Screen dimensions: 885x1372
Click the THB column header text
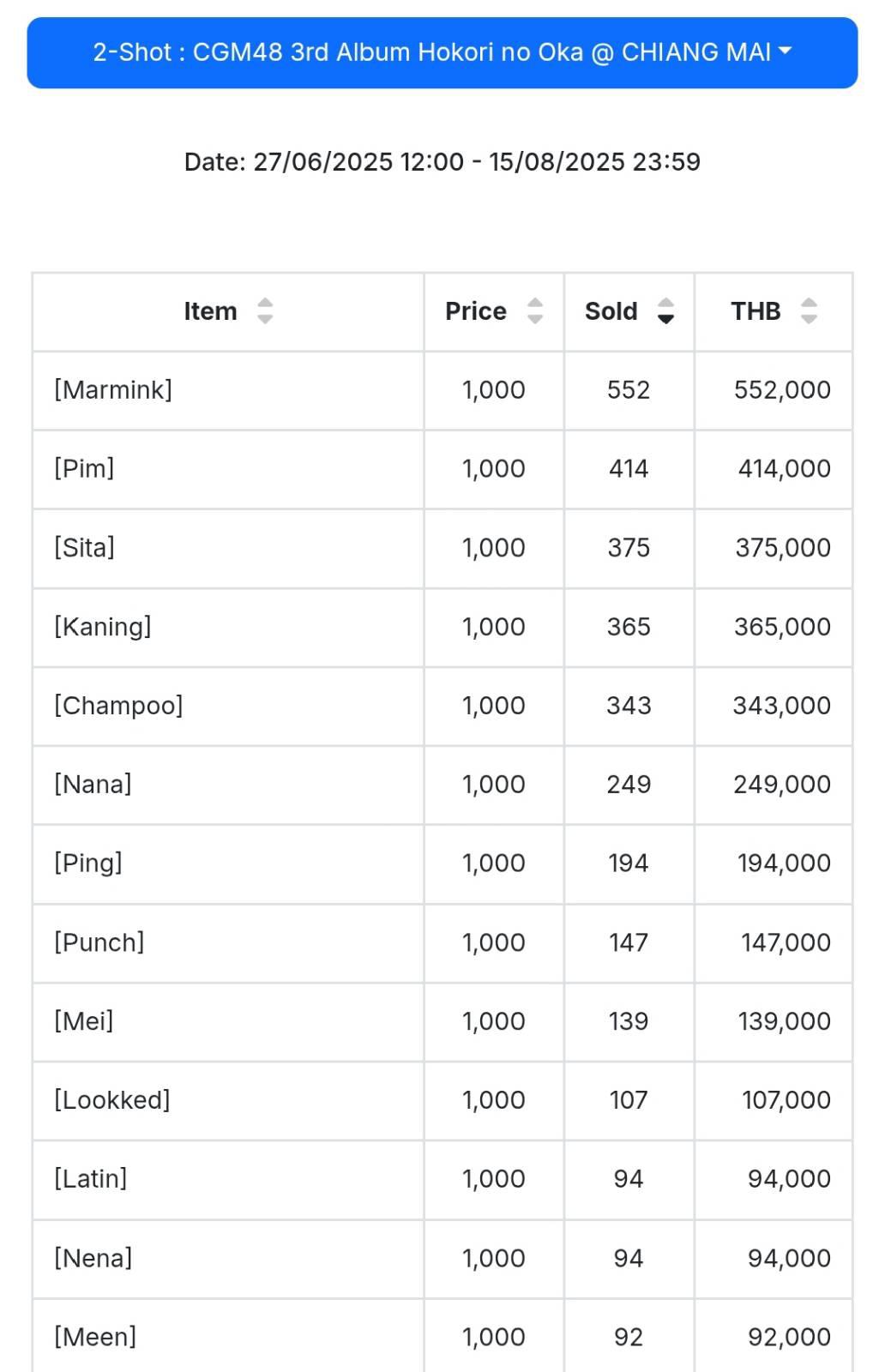tap(756, 311)
